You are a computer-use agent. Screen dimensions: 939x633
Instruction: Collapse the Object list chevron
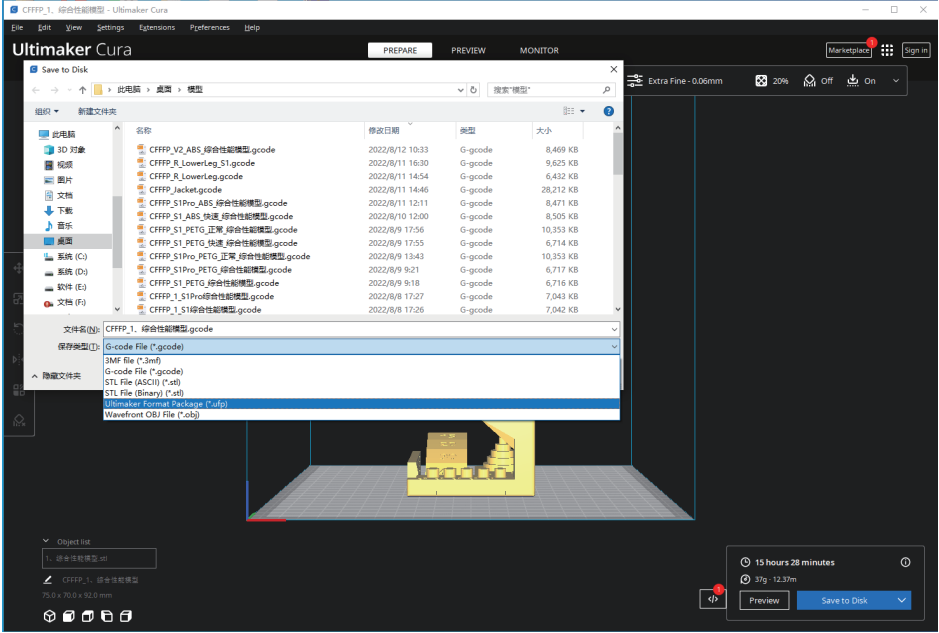tap(46, 541)
